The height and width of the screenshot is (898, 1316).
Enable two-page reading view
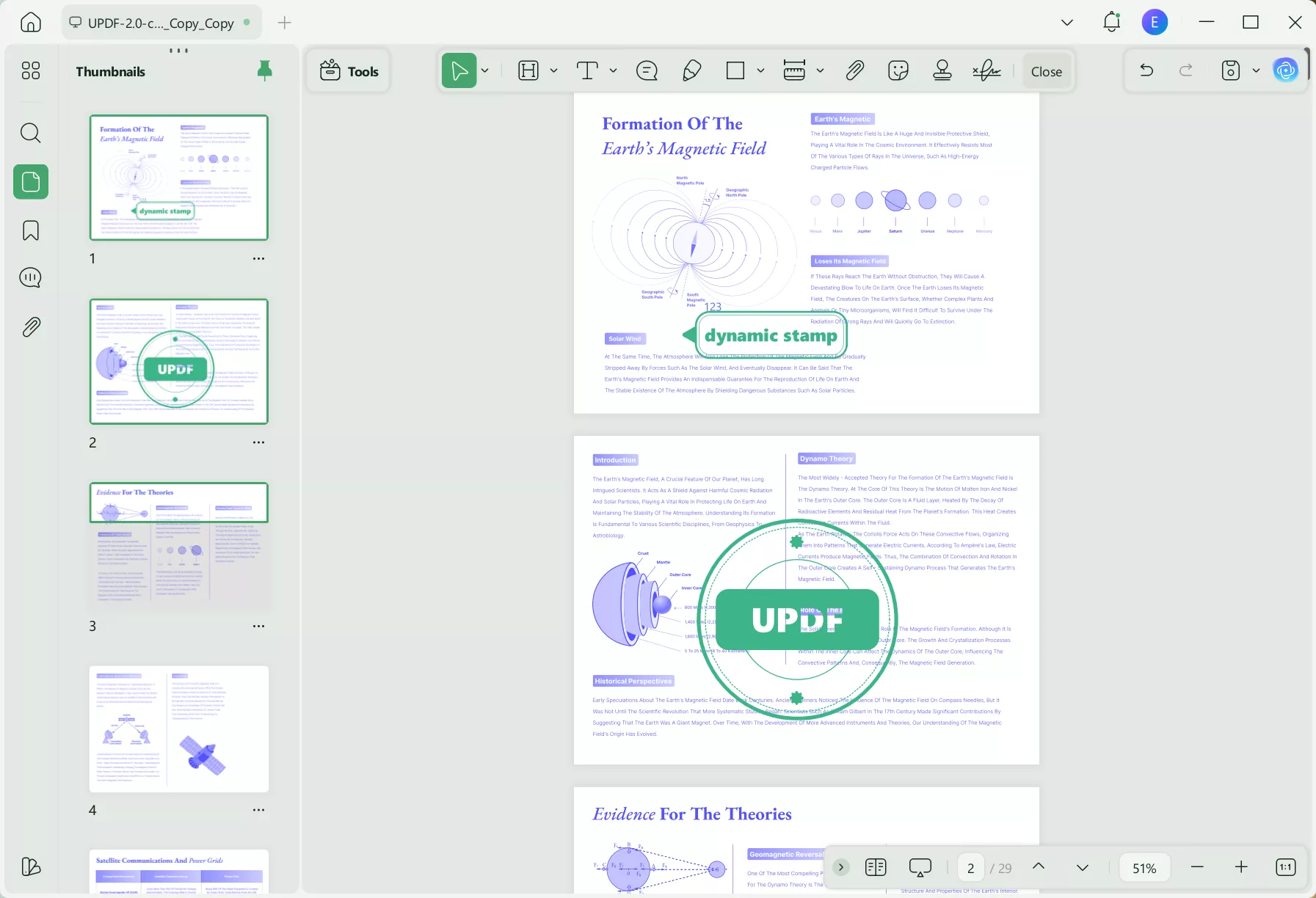[x=875, y=867]
